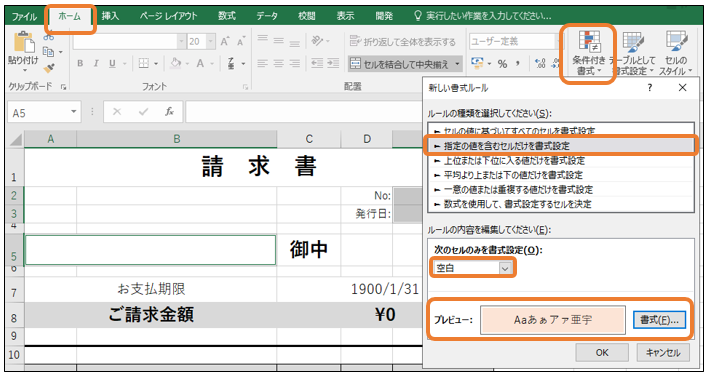The image size is (708, 378).
Task: Increase font size with larger A
Action: (224, 42)
